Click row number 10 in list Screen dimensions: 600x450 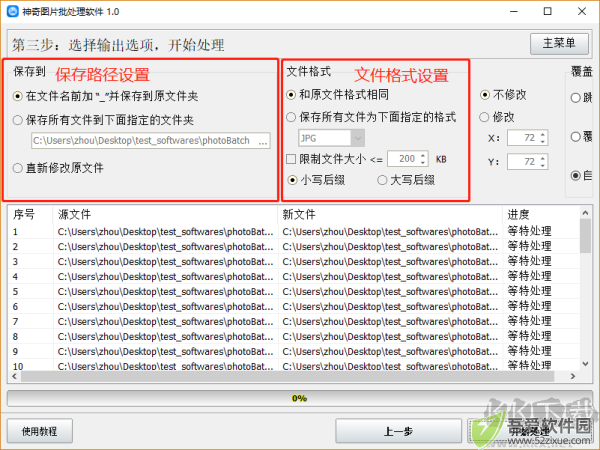[18, 366]
